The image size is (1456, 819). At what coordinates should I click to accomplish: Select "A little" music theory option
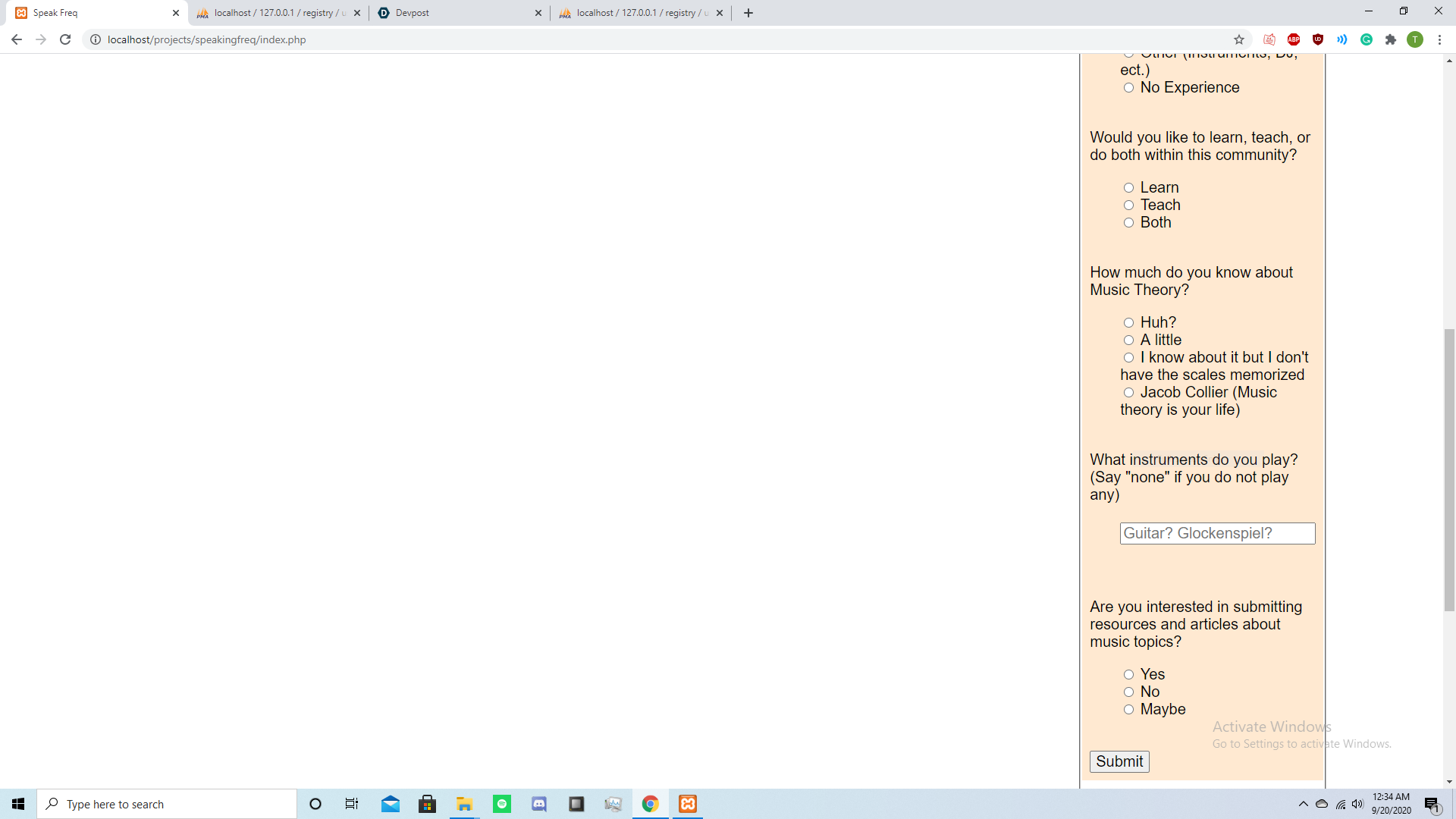[1128, 340]
